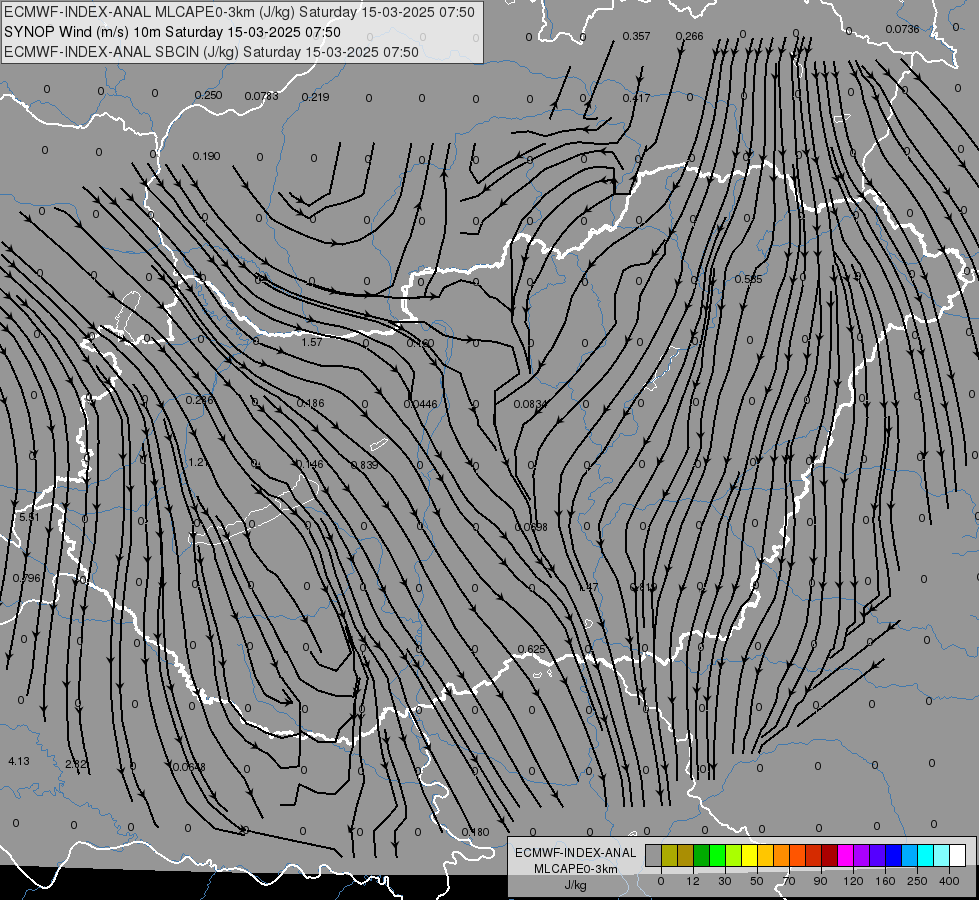The height and width of the screenshot is (900, 979).
Task: Click the white swatch ending the legend
Action: click(957, 856)
